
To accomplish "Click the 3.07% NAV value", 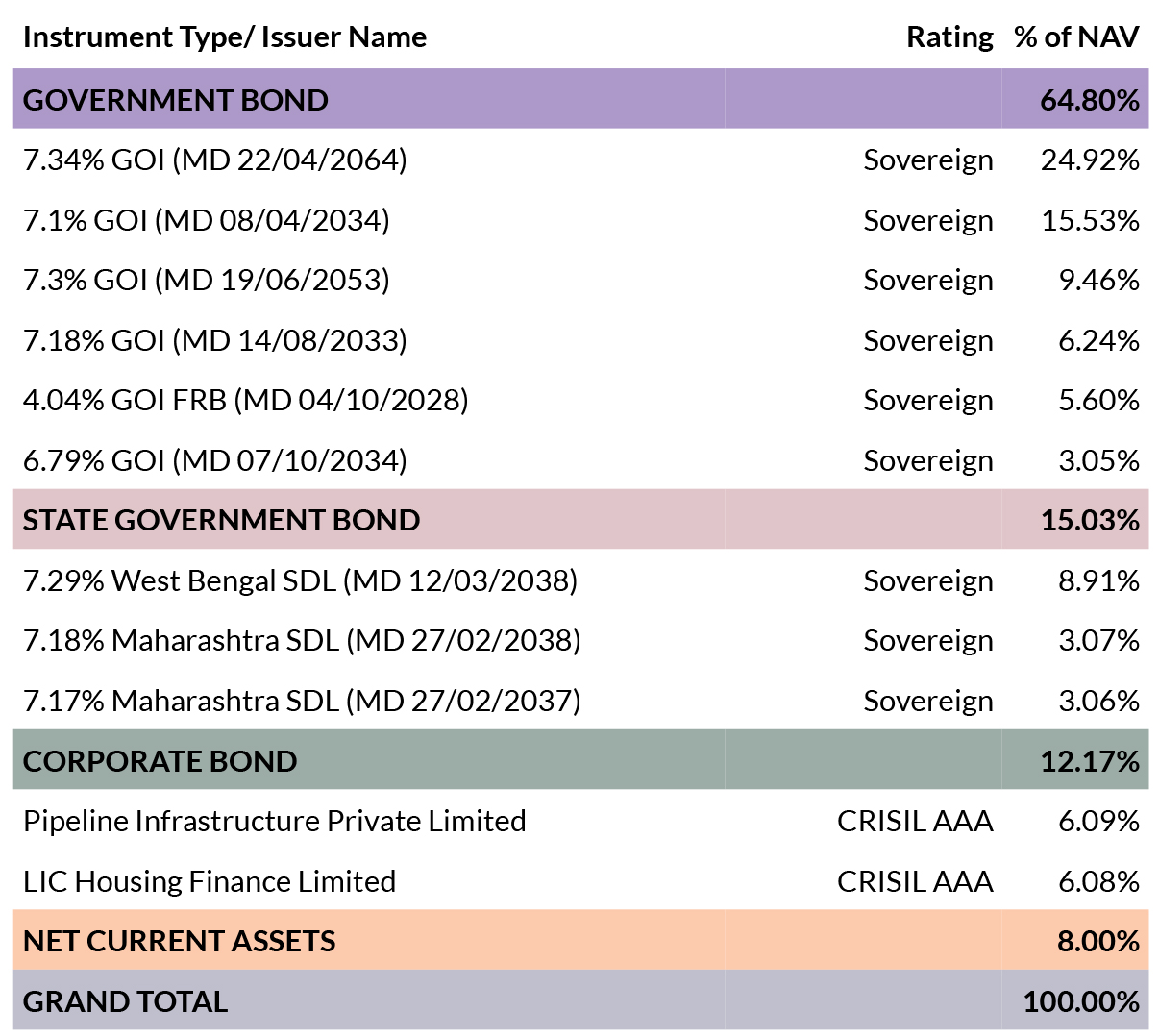I will tap(1098, 640).
